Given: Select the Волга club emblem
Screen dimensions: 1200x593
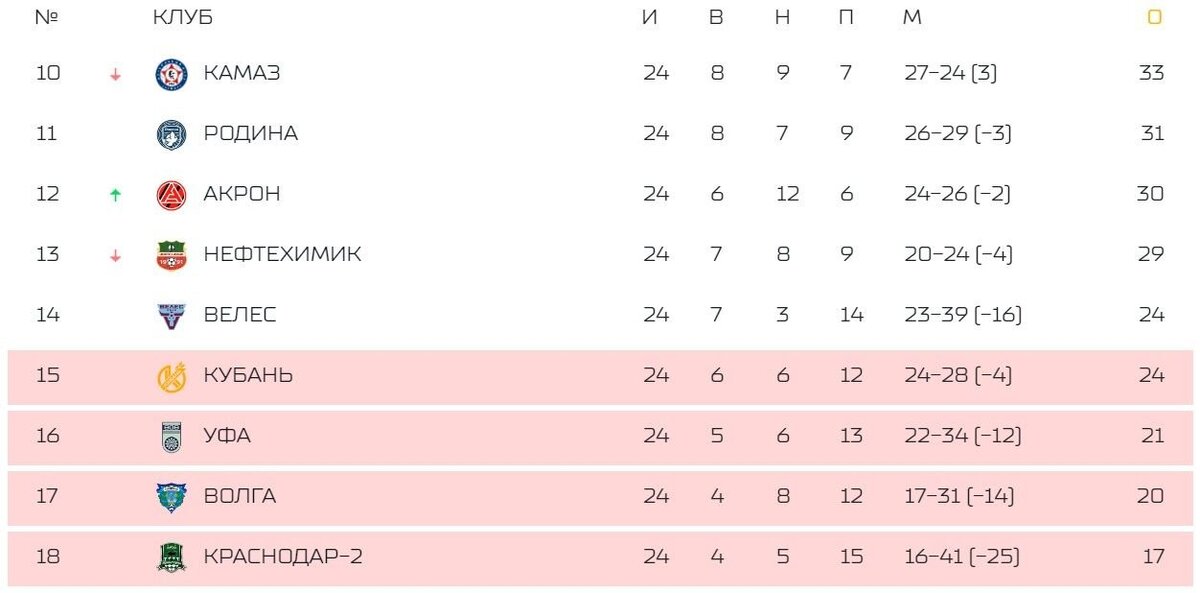Looking at the screenshot, I should click(x=171, y=497).
